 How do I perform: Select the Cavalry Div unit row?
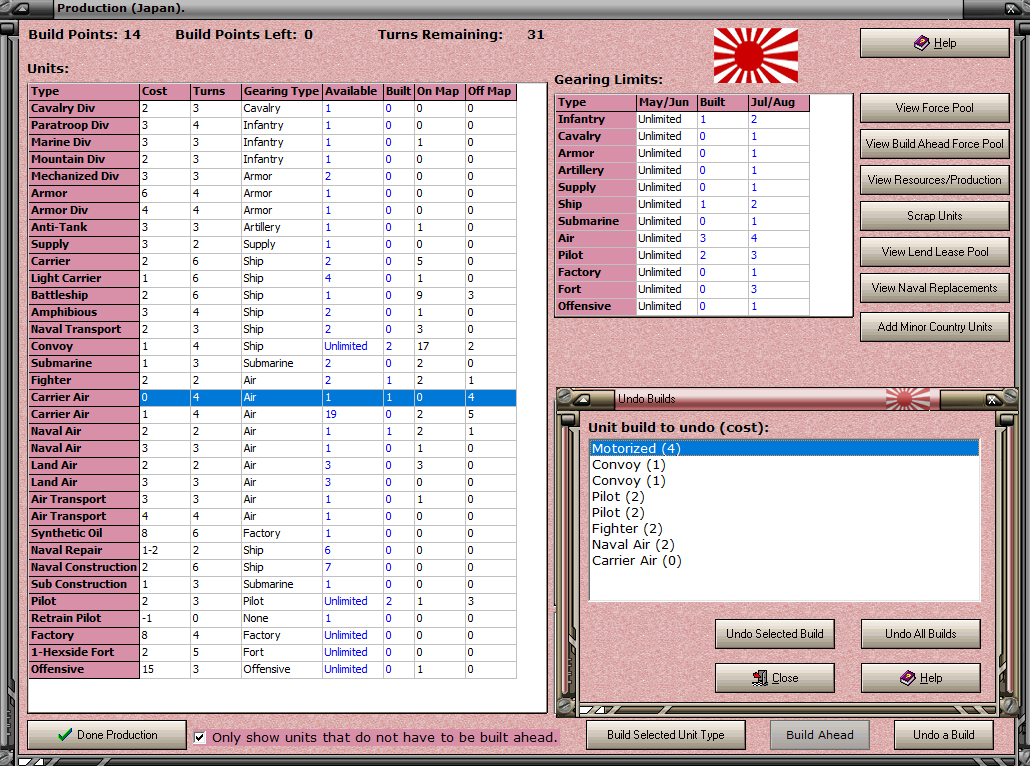tap(273, 108)
